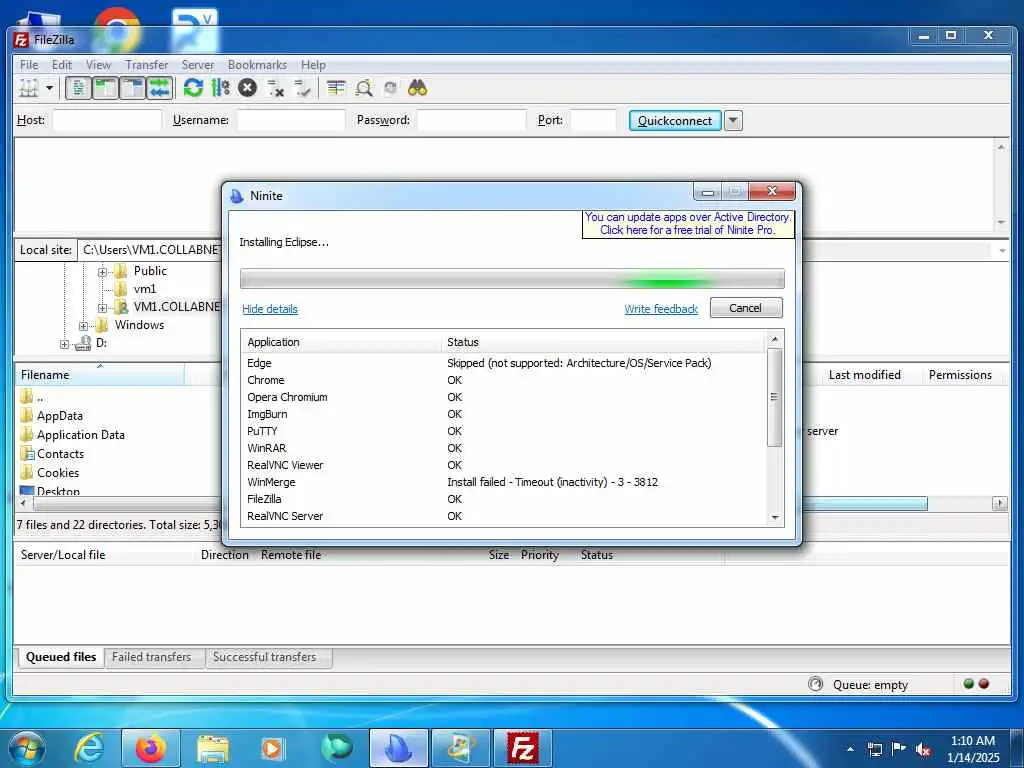Click the Status column header in Ninite
This screenshot has width=1024, height=768.
click(603, 342)
